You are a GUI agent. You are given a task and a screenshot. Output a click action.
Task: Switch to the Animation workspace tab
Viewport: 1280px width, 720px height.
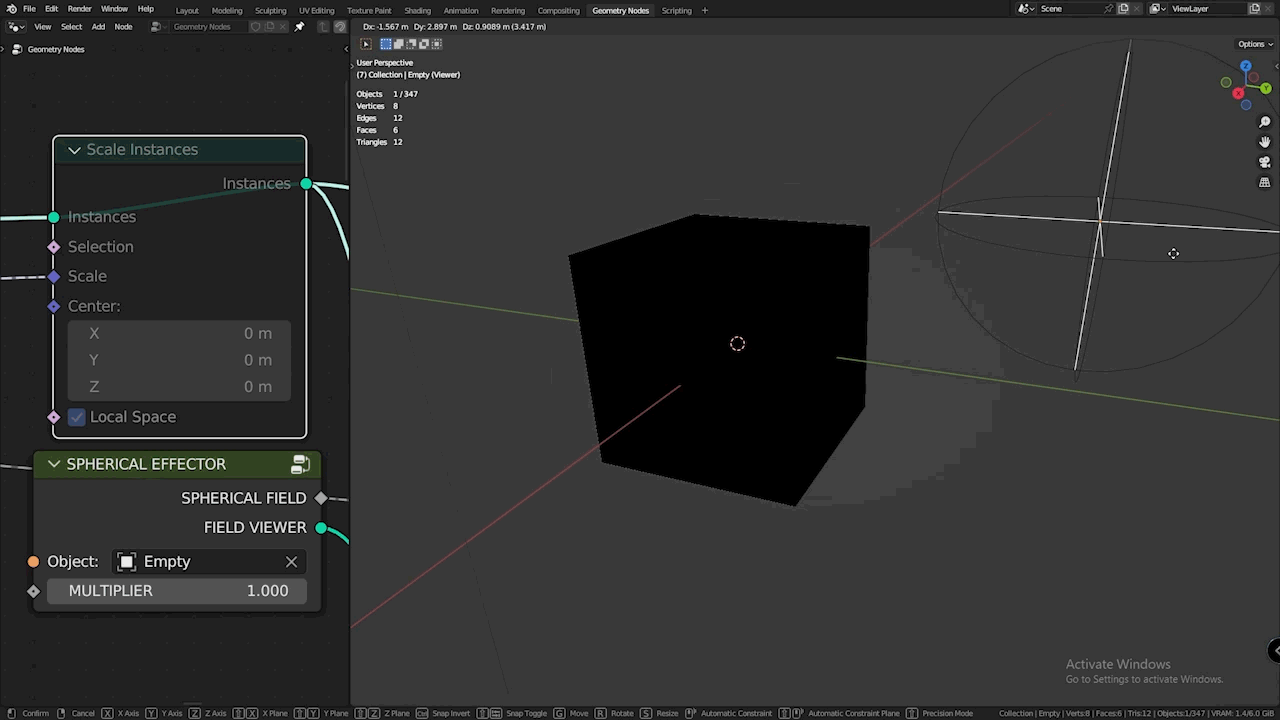[x=461, y=10]
